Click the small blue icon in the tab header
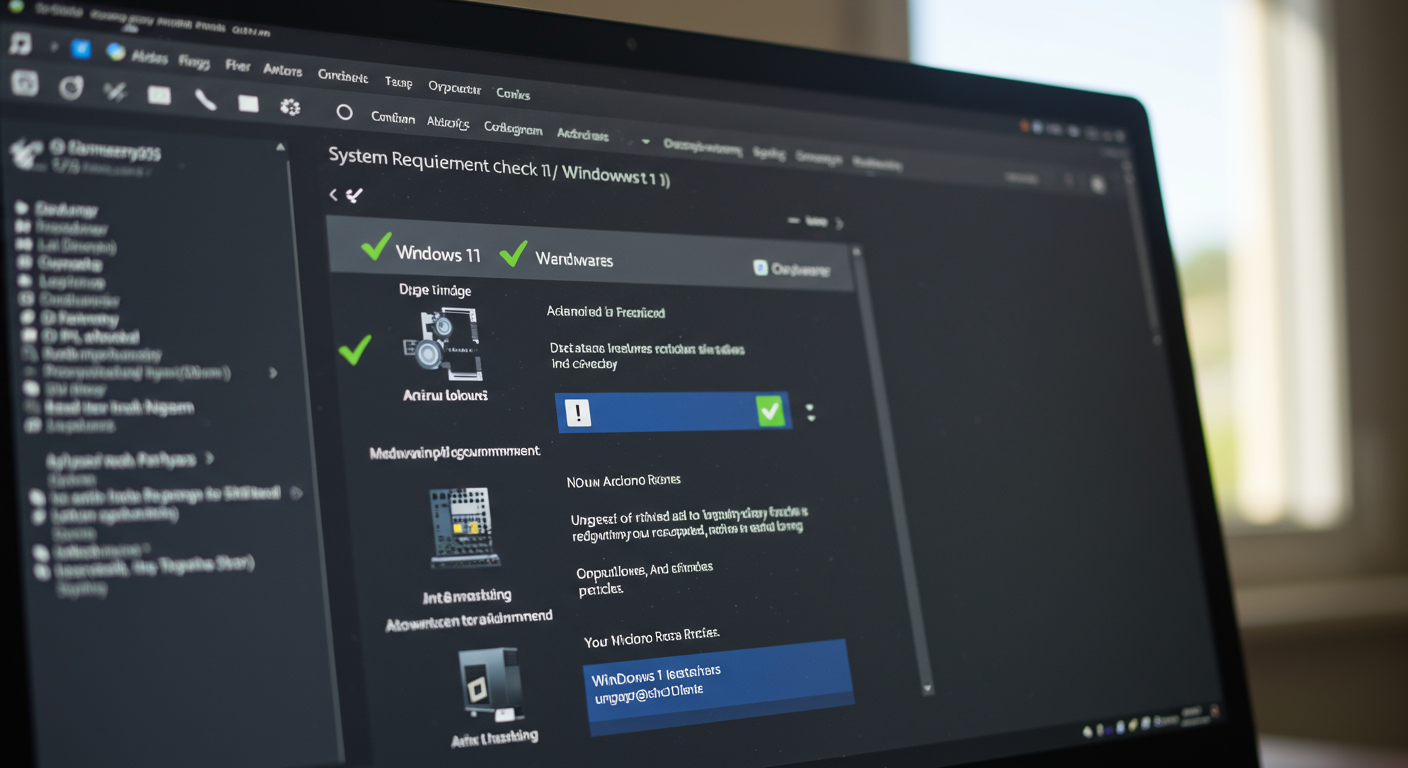 pos(760,268)
